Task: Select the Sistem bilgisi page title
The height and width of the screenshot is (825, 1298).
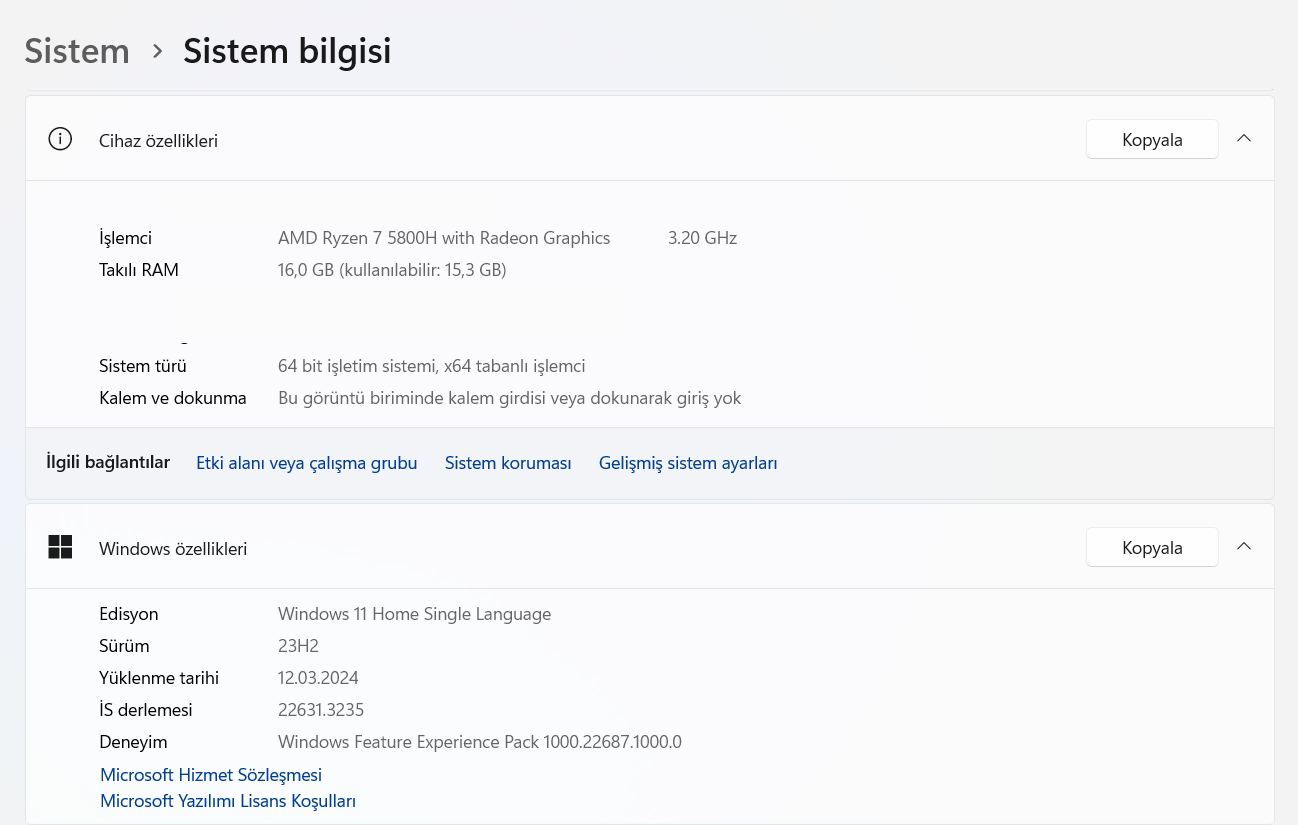Action: coord(287,51)
